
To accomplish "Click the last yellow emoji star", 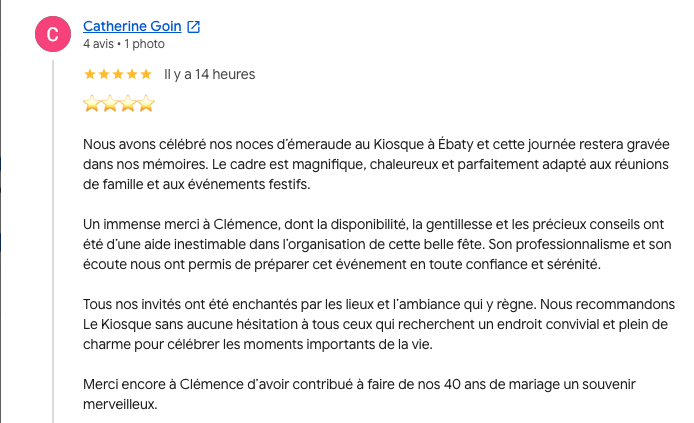I will tap(146, 104).
